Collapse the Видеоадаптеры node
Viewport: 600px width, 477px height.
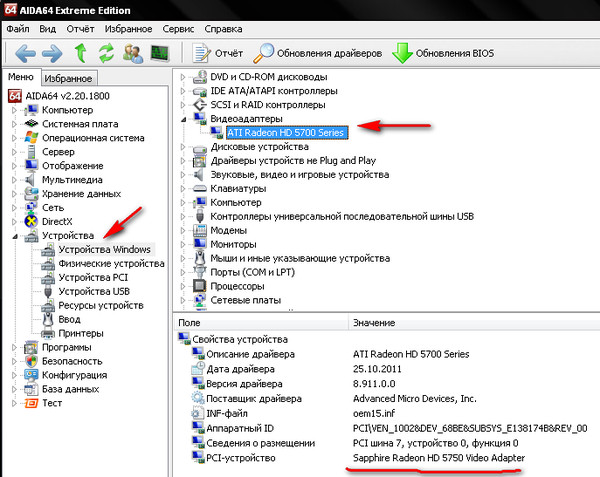point(183,119)
